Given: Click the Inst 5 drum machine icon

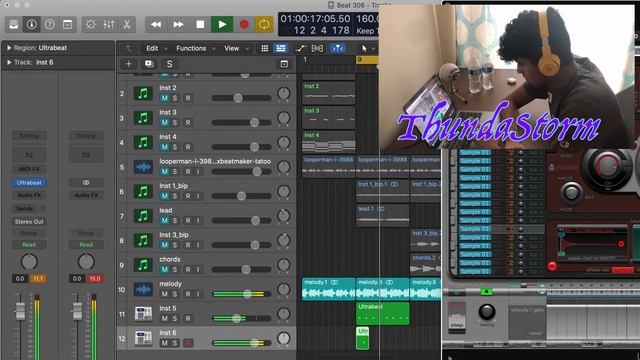Looking at the screenshot, I should pyautogui.click(x=143, y=314).
